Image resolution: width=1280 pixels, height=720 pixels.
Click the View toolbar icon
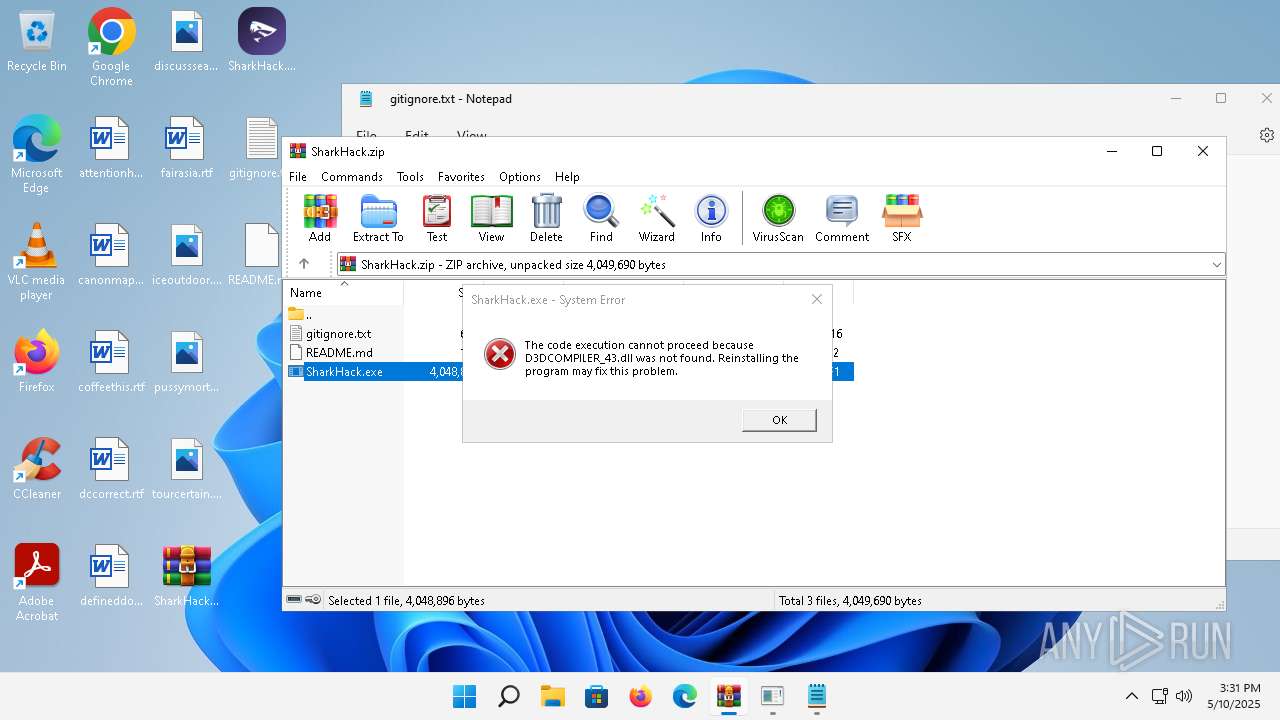[491, 218]
